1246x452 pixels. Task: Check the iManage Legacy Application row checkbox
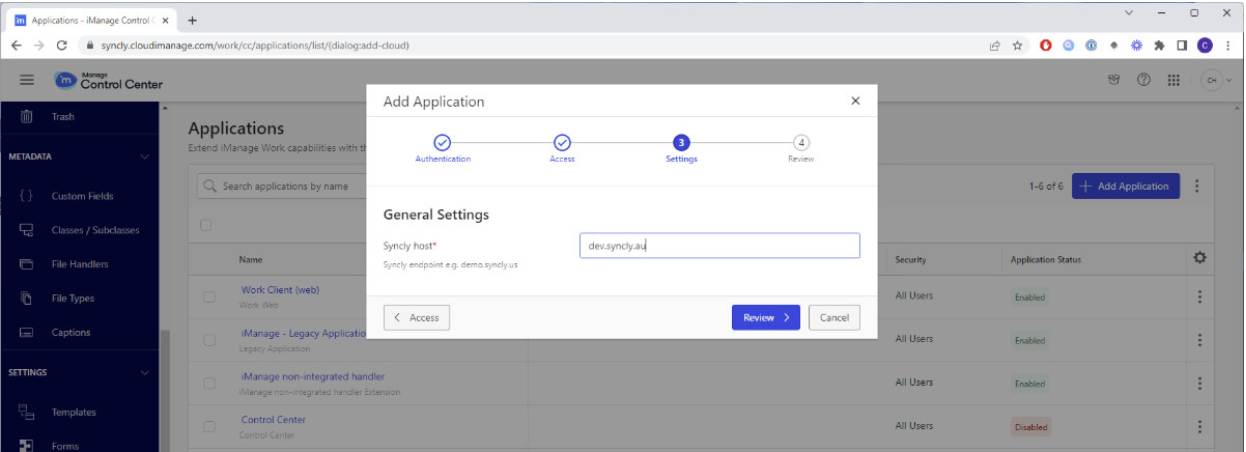pos(210,340)
